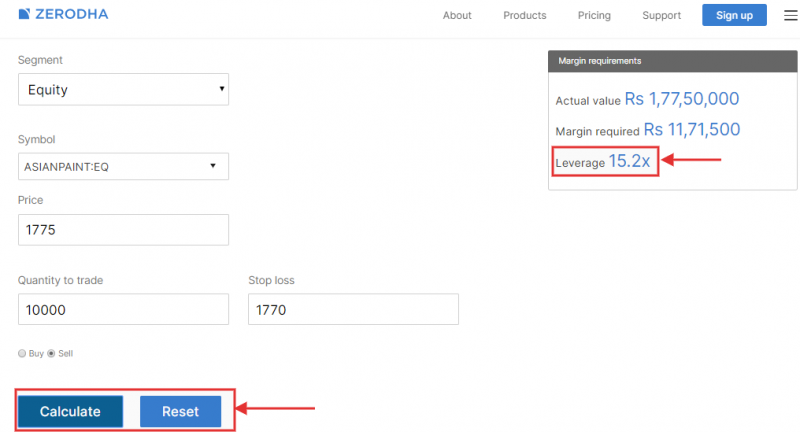Open the hamburger menu icon

click(x=791, y=15)
